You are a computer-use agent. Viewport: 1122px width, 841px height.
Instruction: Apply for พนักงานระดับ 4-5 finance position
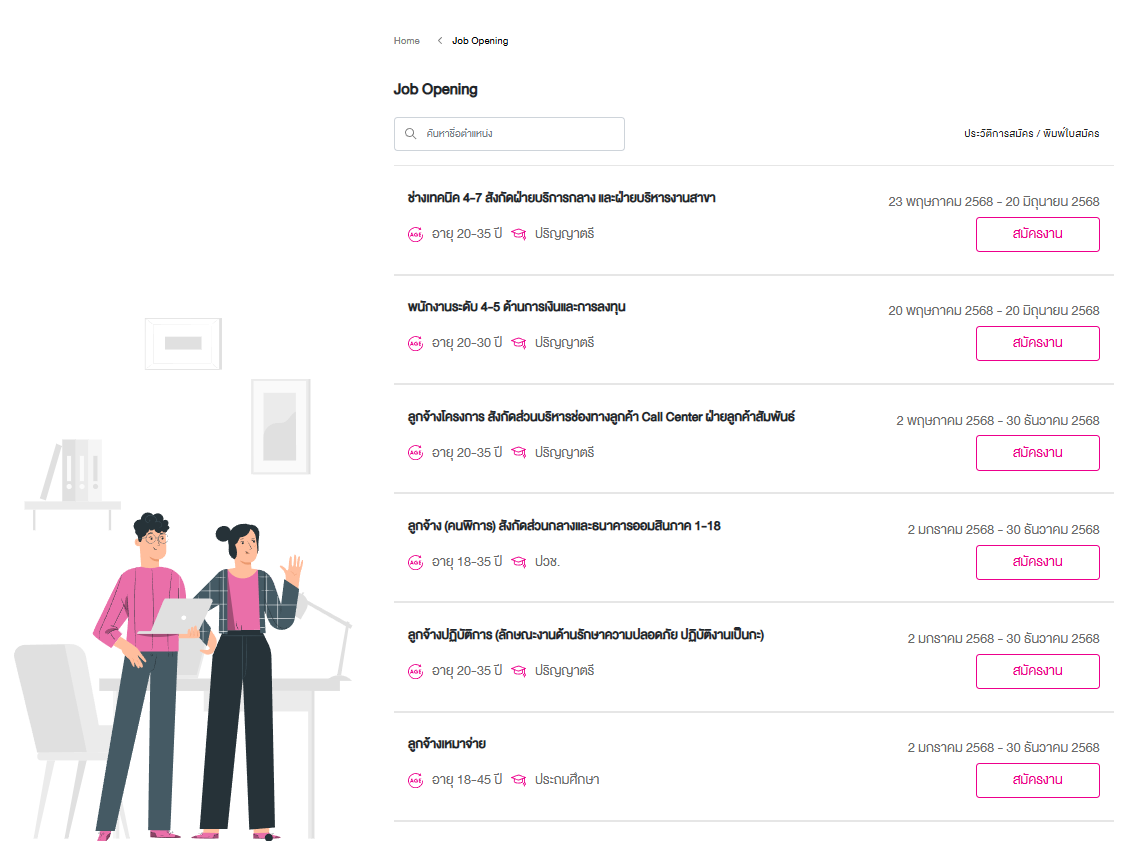(x=1038, y=344)
